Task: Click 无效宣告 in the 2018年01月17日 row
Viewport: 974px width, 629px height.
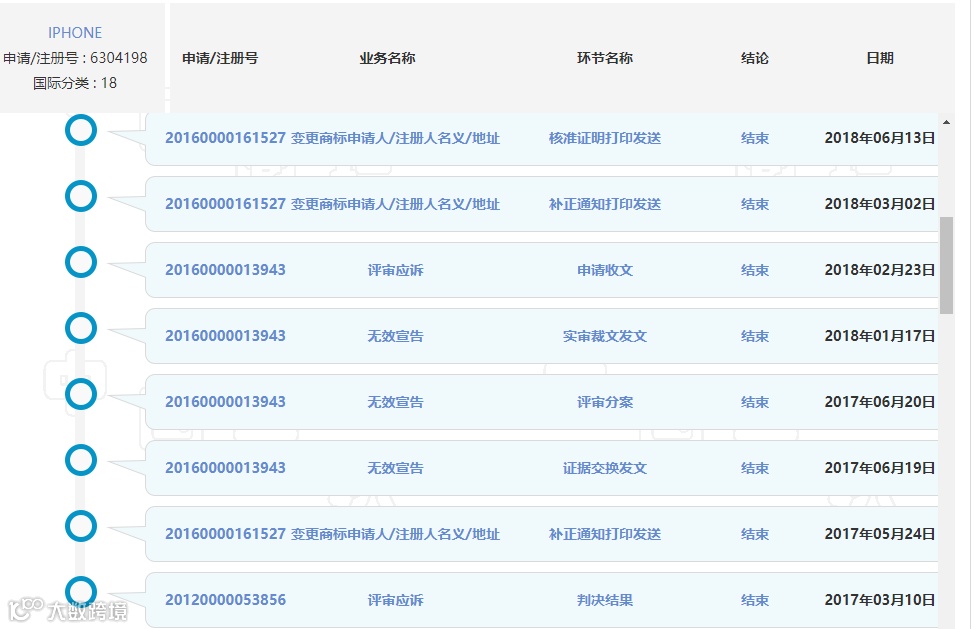Action: [396, 336]
